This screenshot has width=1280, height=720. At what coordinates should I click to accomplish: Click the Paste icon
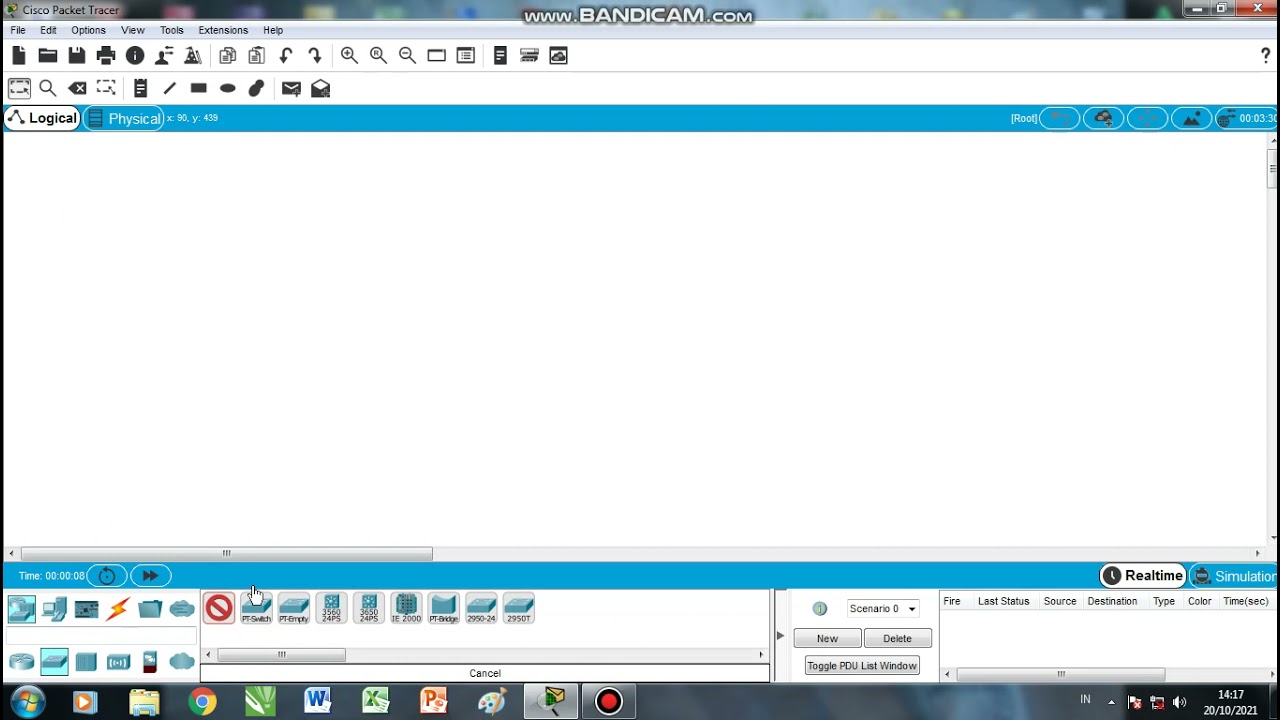click(257, 56)
